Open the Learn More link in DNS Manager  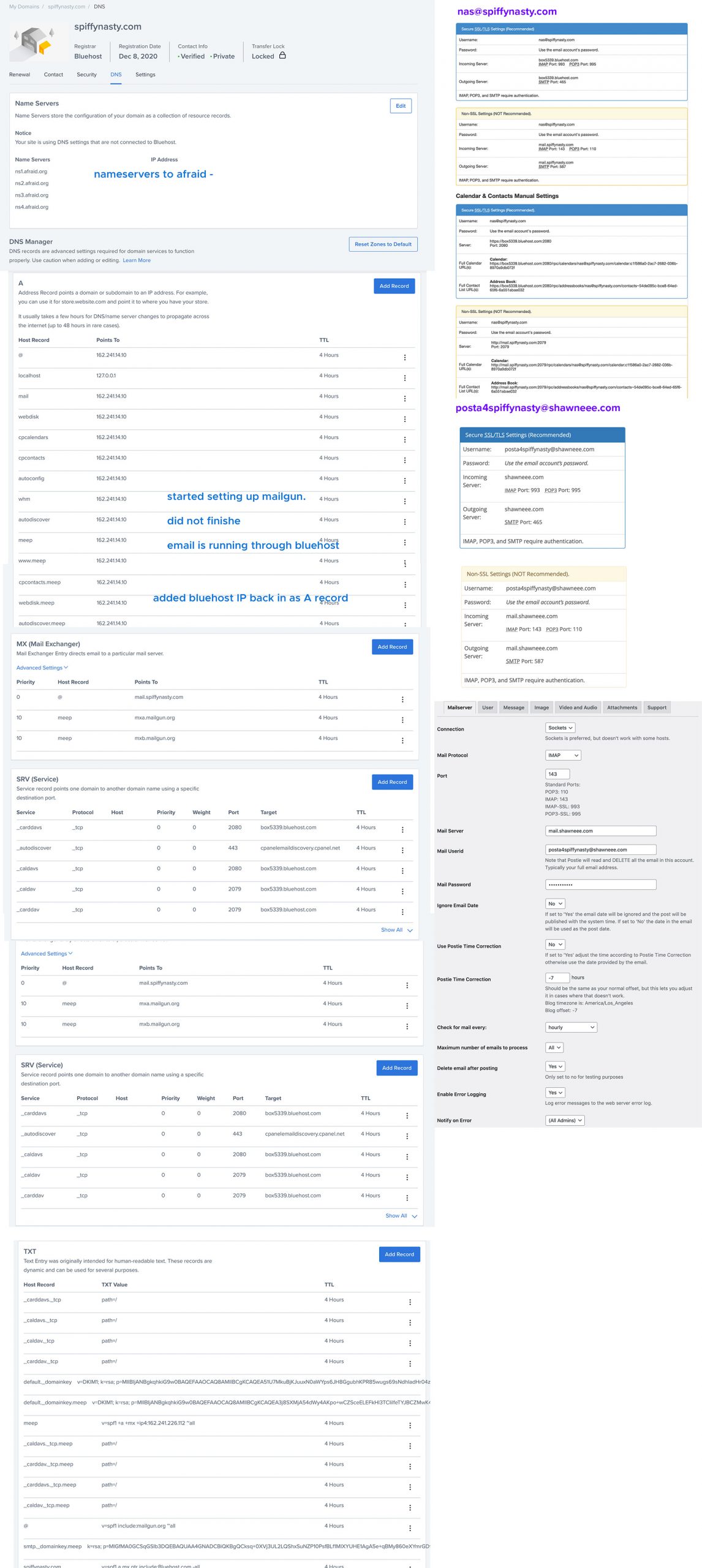coord(137,260)
